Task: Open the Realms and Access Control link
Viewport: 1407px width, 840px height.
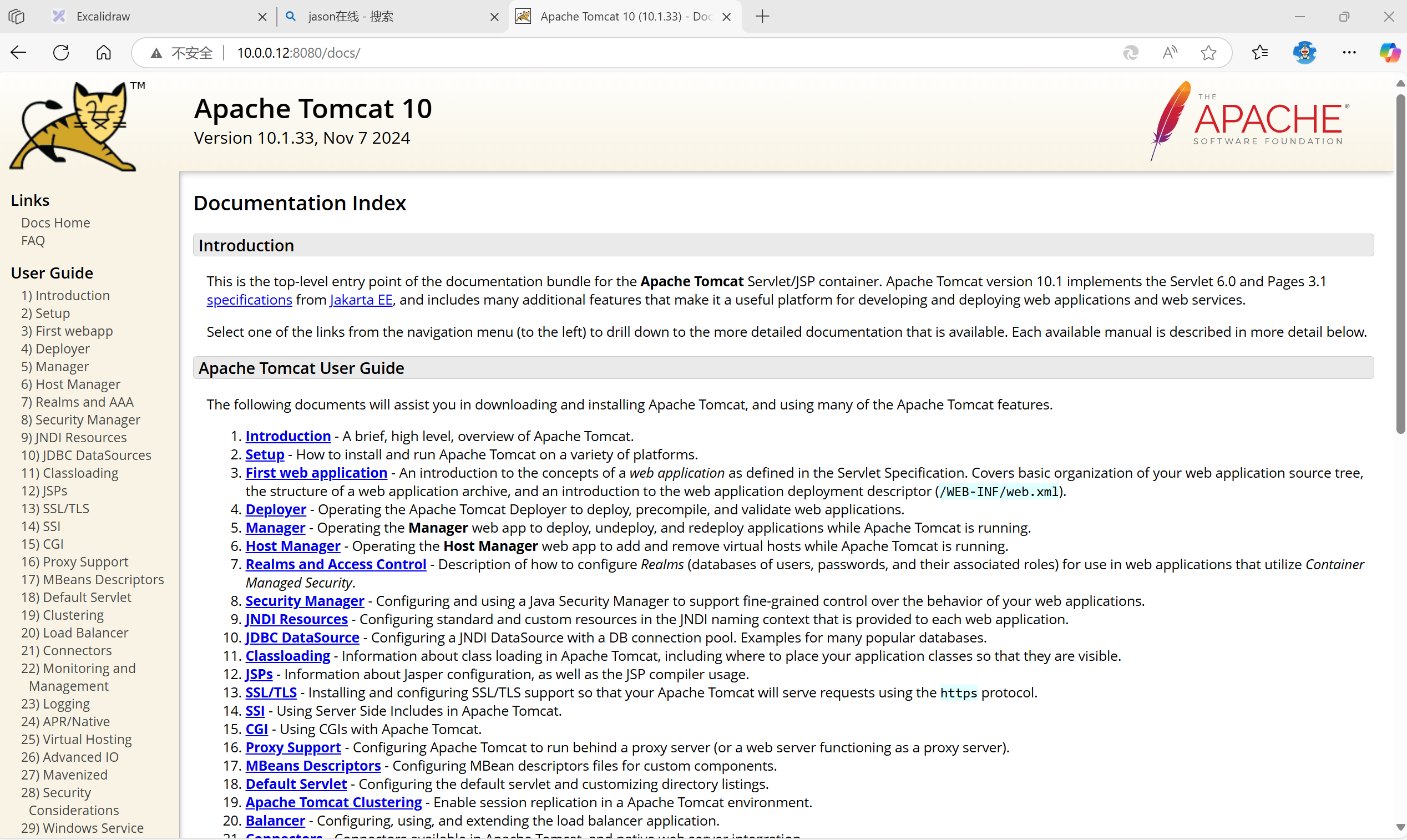Action: [x=336, y=564]
